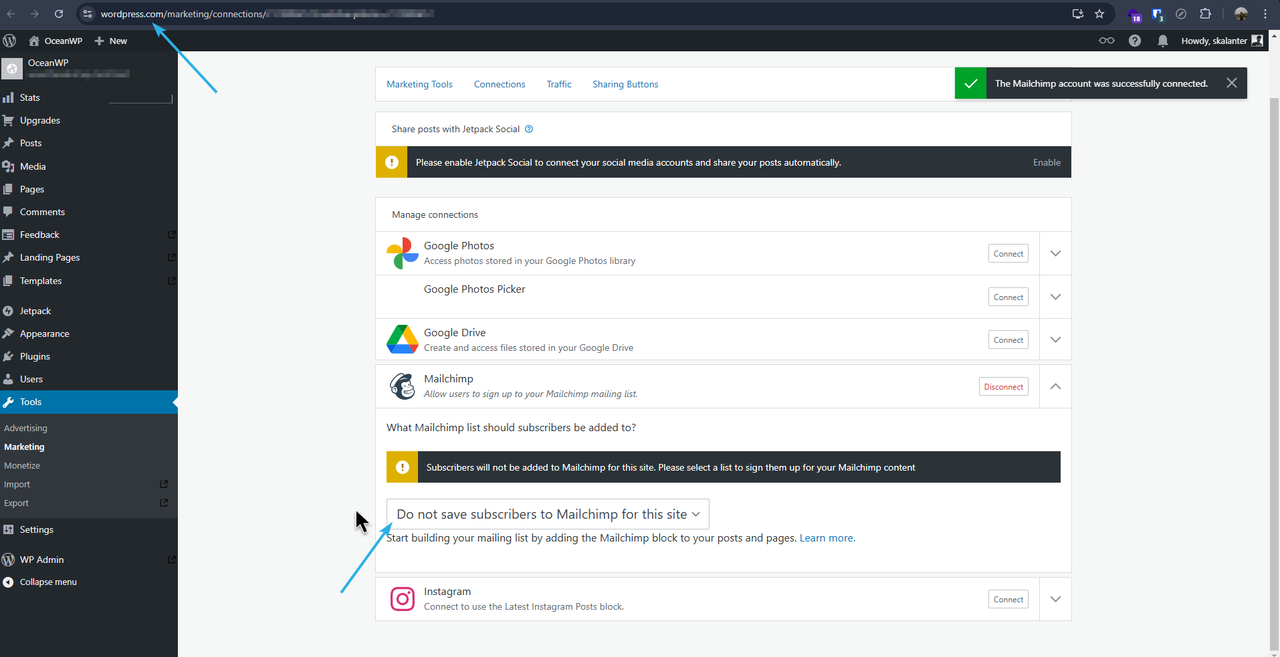Switch to the Connections tab
The image size is (1280, 657).
click(x=499, y=85)
